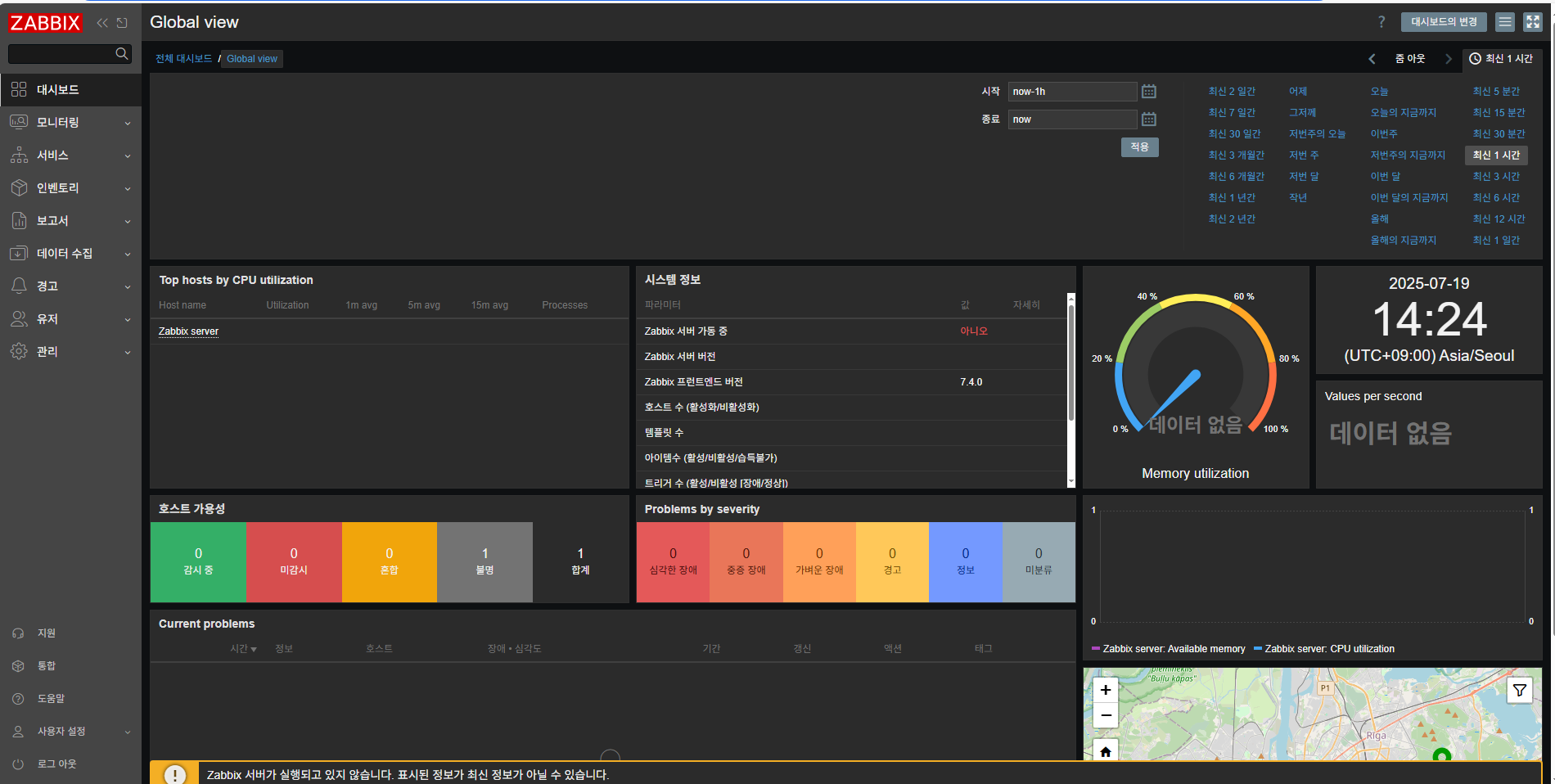Click the sidebar search input field

(x=70, y=54)
